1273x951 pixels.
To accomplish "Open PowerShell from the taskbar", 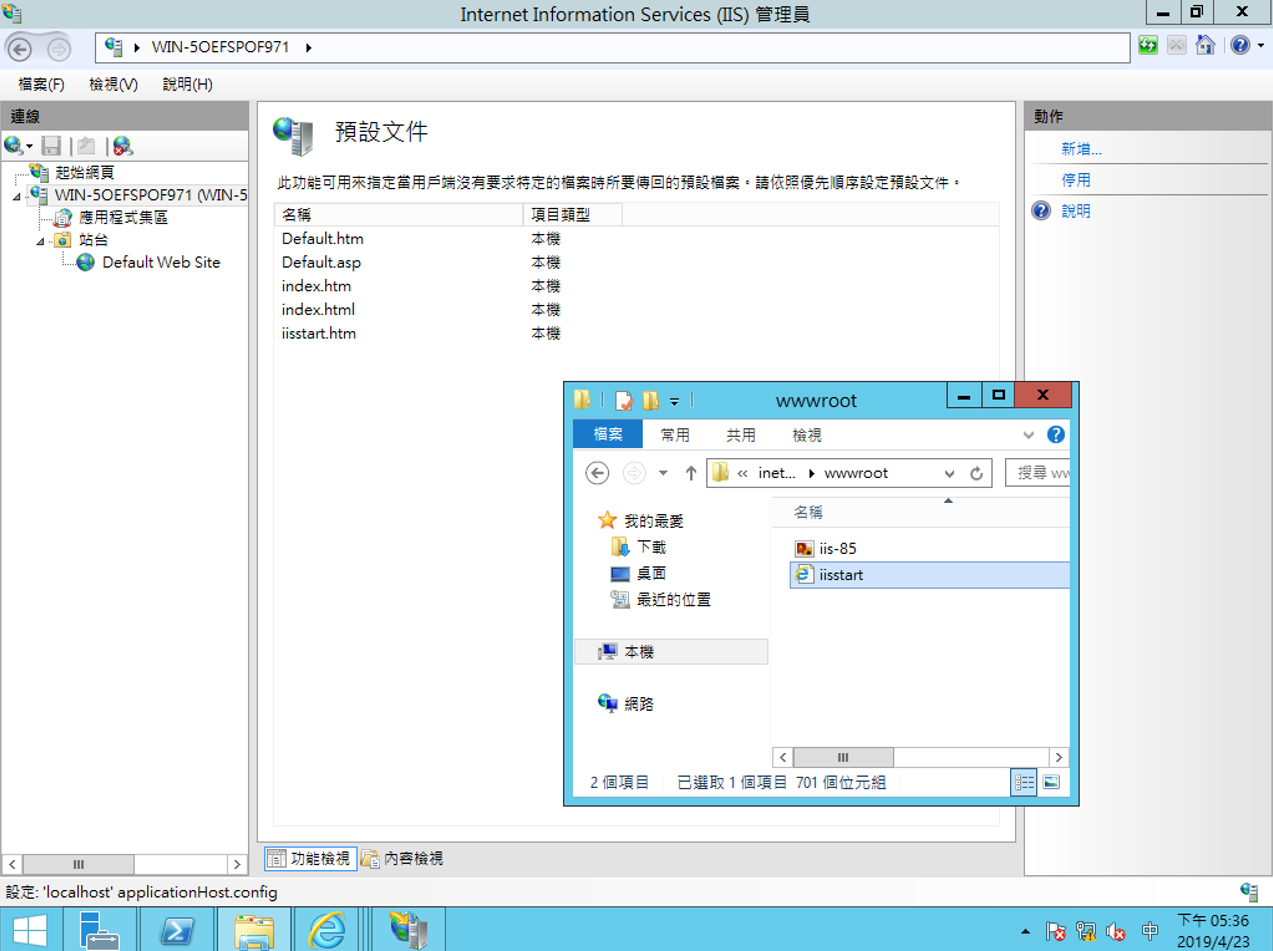I will coord(176,931).
